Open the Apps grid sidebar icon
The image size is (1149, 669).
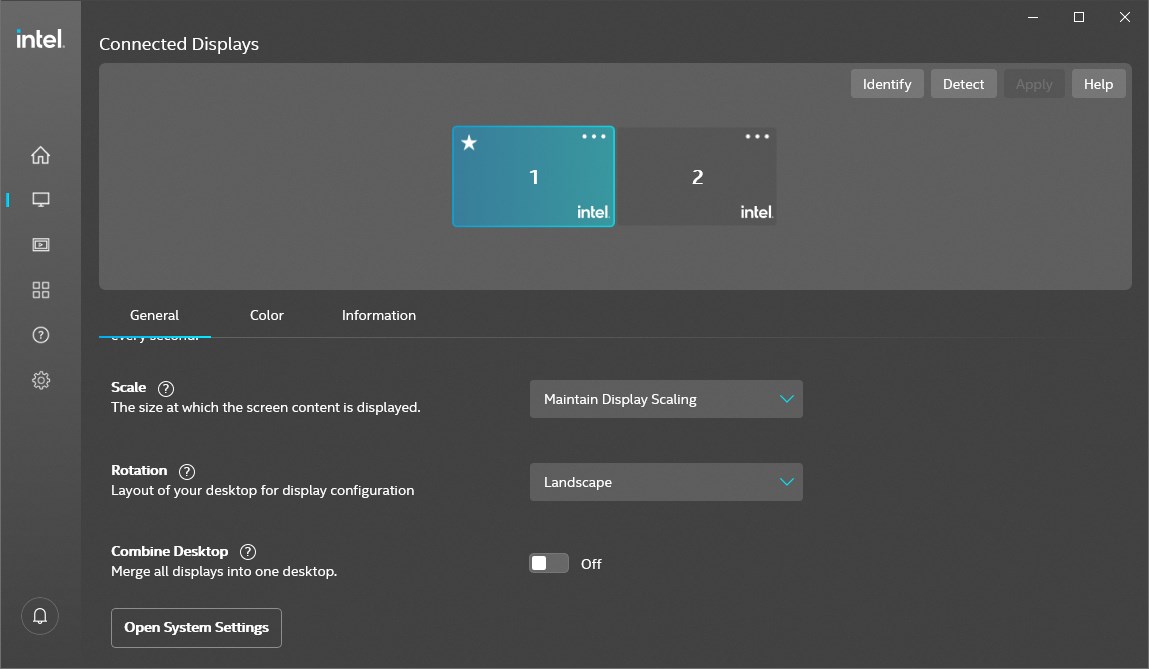coord(40,290)
